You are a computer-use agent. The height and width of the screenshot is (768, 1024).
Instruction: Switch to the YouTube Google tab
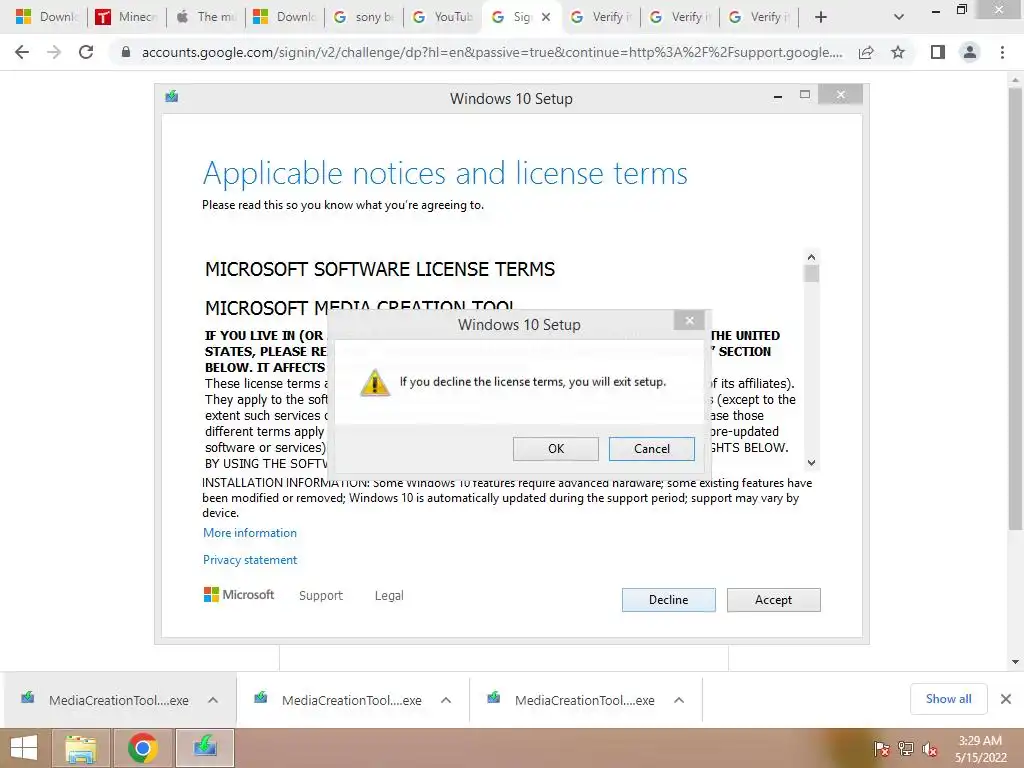click(x=443, y=17)
